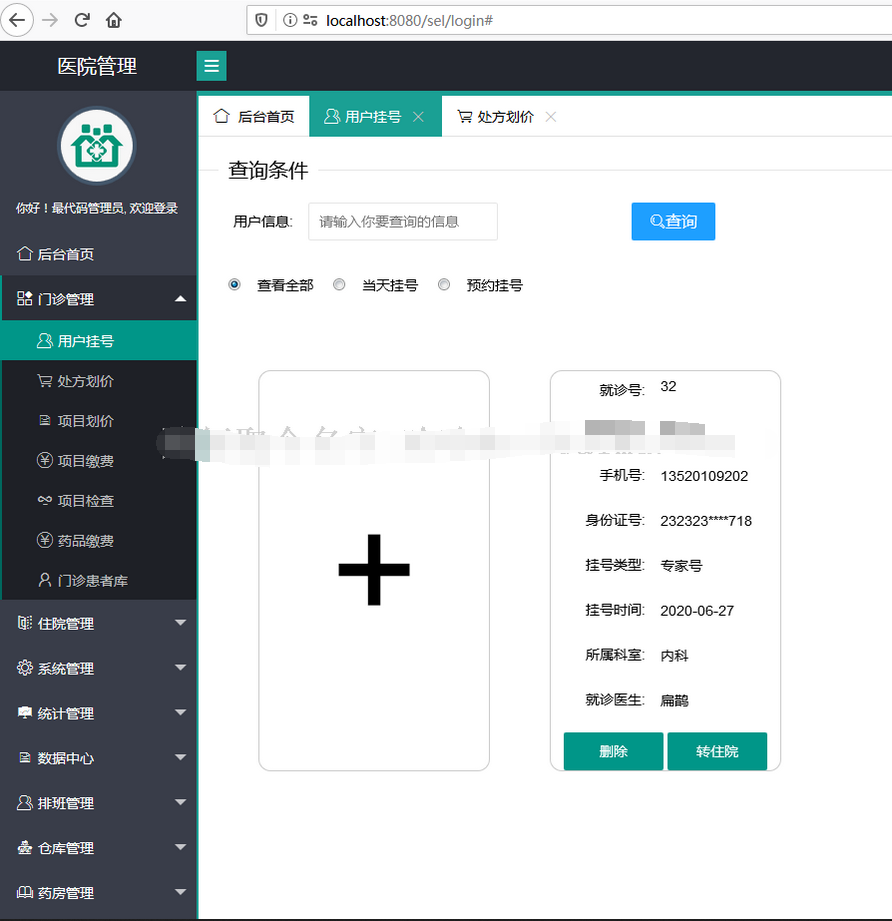
Task: Click the user icon beside sidebar 用户挂号
Action: pyautogui.click(x=45, y=341)
